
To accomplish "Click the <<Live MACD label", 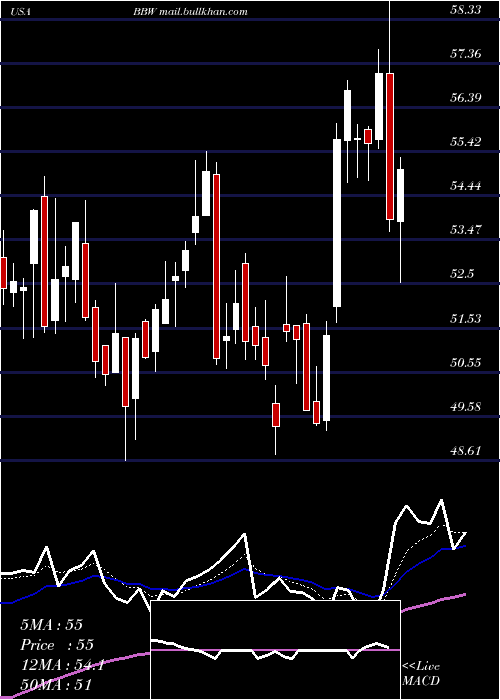I will point(421,674).
